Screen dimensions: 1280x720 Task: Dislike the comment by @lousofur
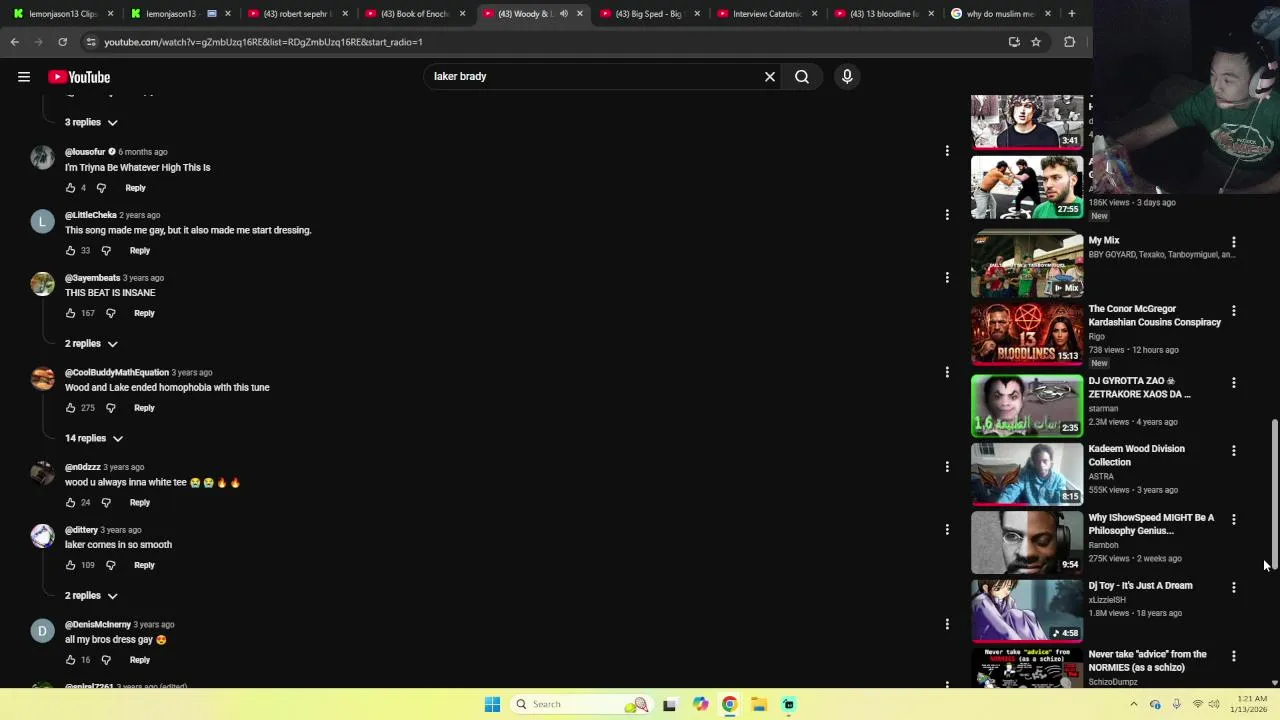click(101, 188)
